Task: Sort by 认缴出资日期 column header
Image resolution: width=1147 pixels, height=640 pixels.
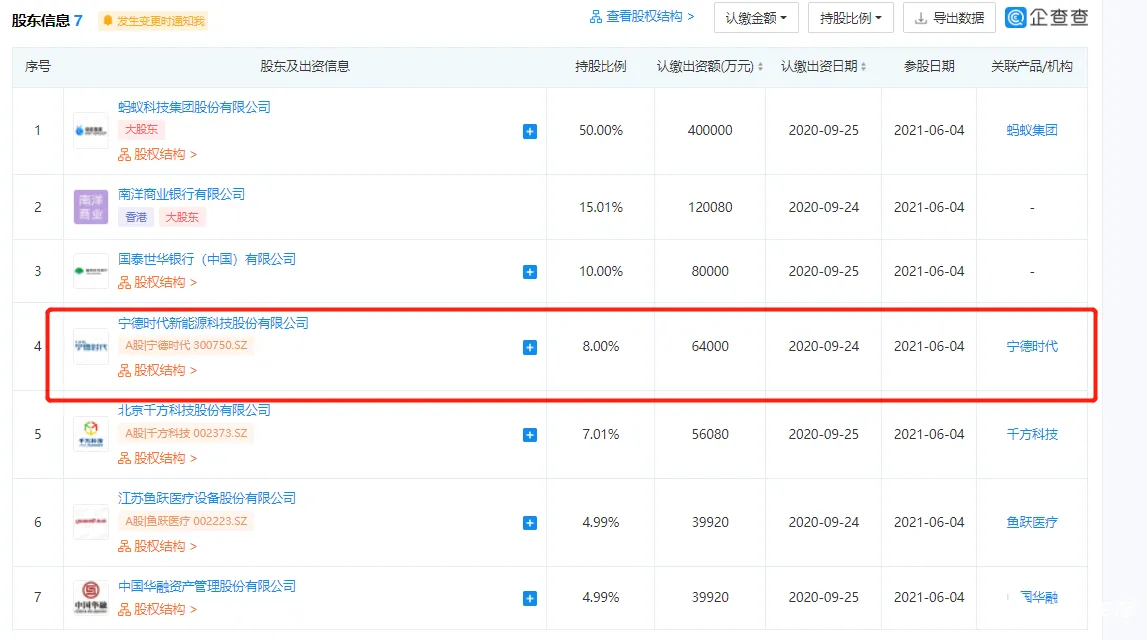Action: coord(823,67)
